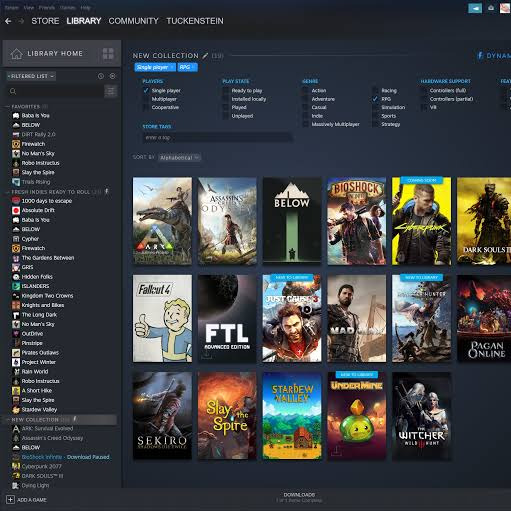Click the forward navigation arrow
The image size is (511, 511).
[21, 21]
